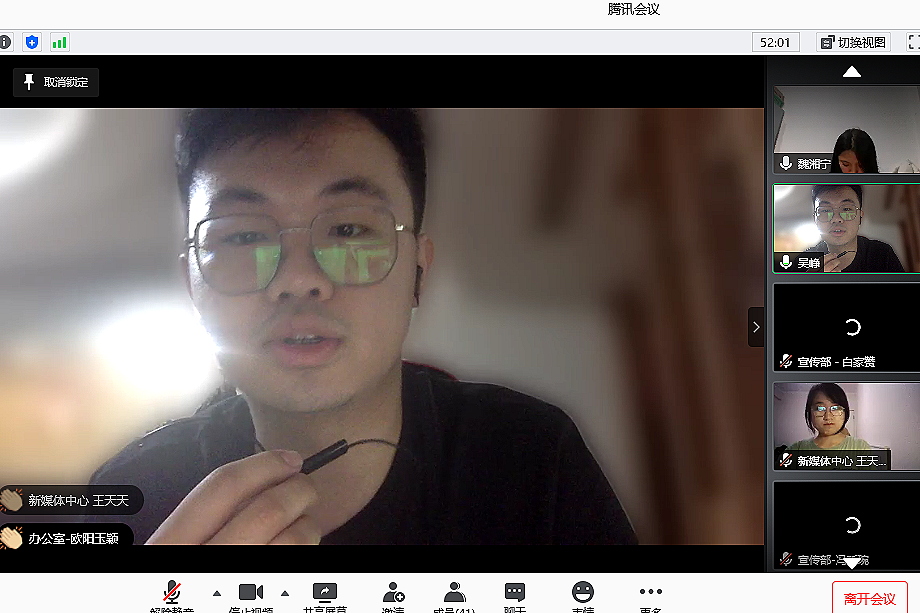Open the 切换视图 switch view menu

pyautogui.click(x=853, y=42)
